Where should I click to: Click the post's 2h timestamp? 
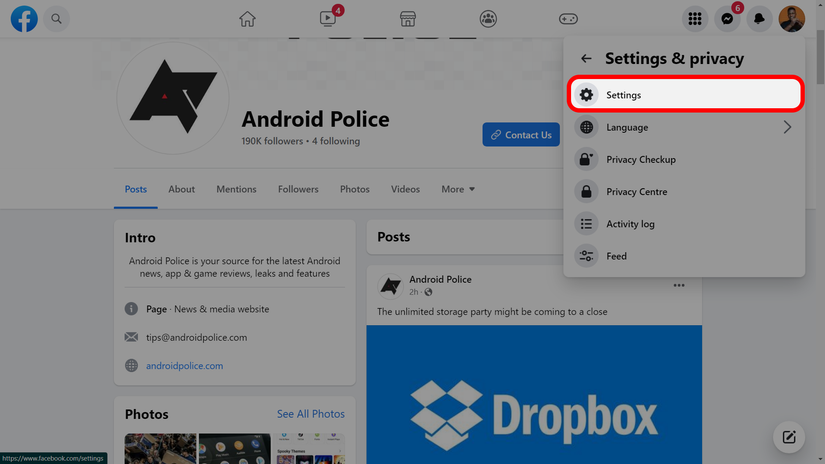414,292
